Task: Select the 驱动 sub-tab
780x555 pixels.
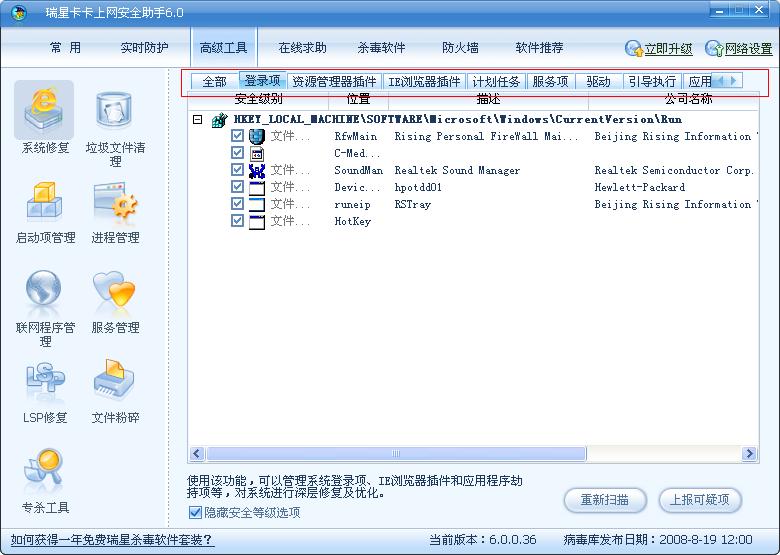Action: [598, 81]
